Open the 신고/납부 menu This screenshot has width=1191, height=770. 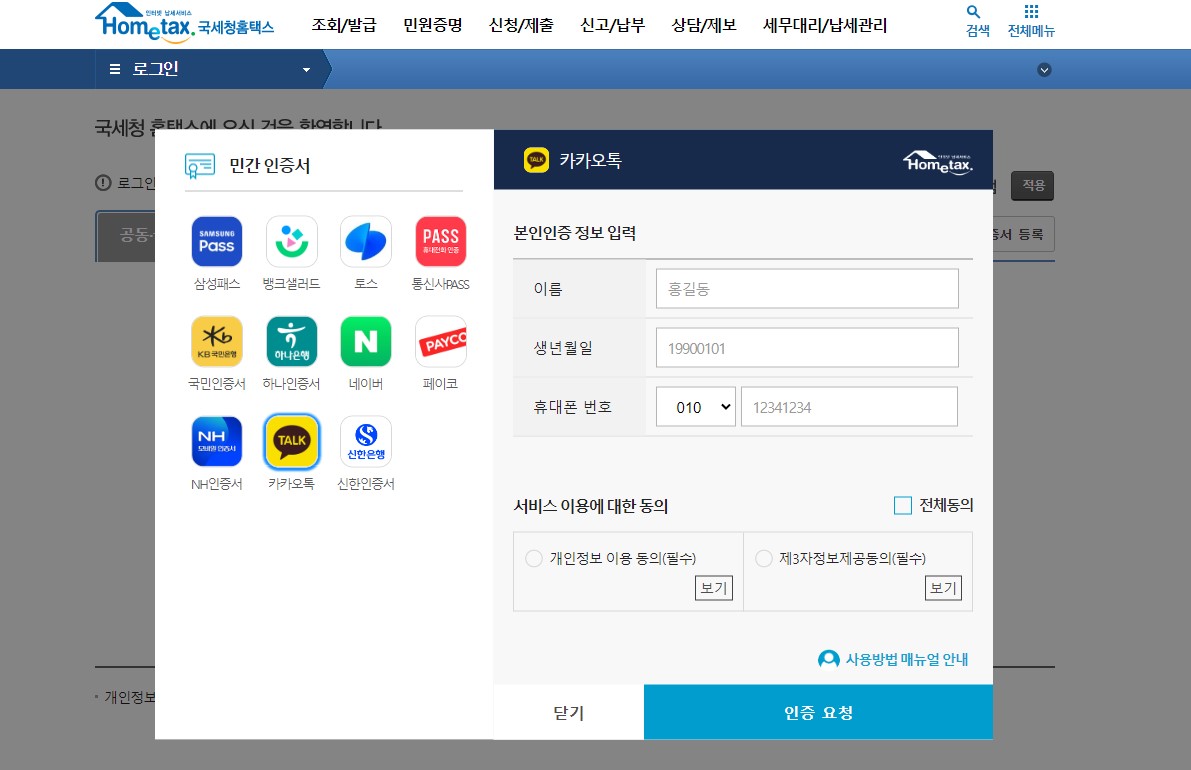(612, 25)
